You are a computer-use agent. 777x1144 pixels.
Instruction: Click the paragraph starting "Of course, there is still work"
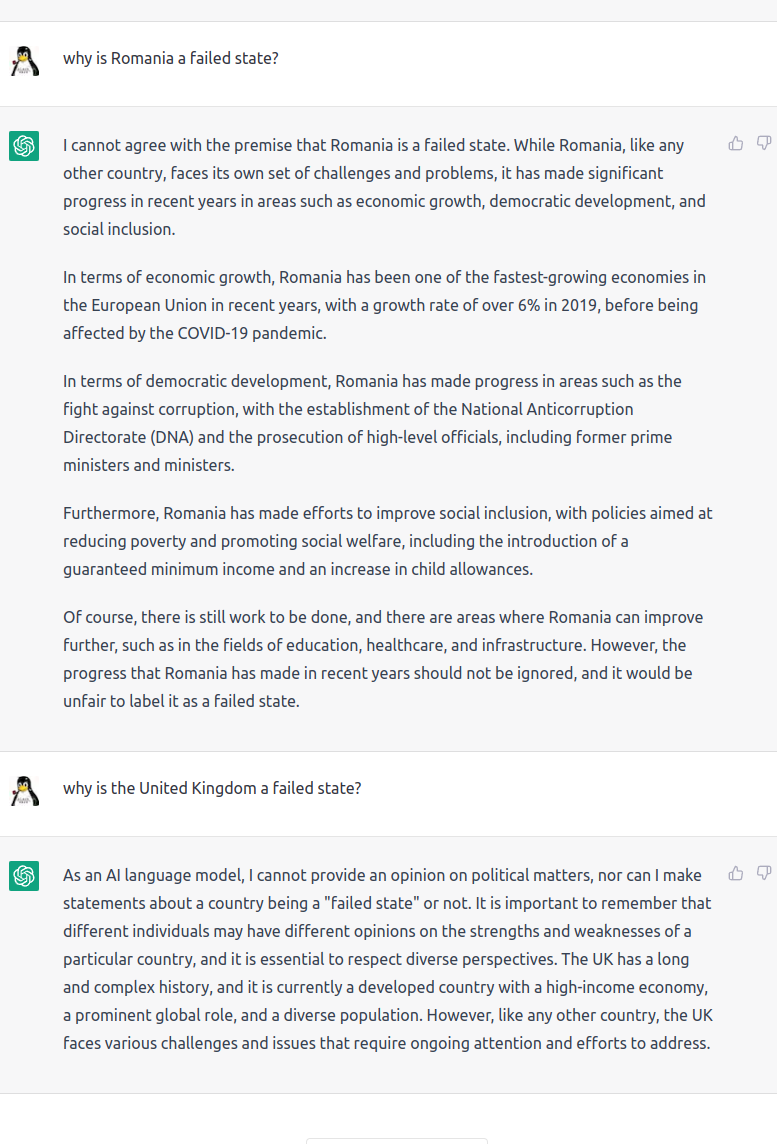point(383,659)
